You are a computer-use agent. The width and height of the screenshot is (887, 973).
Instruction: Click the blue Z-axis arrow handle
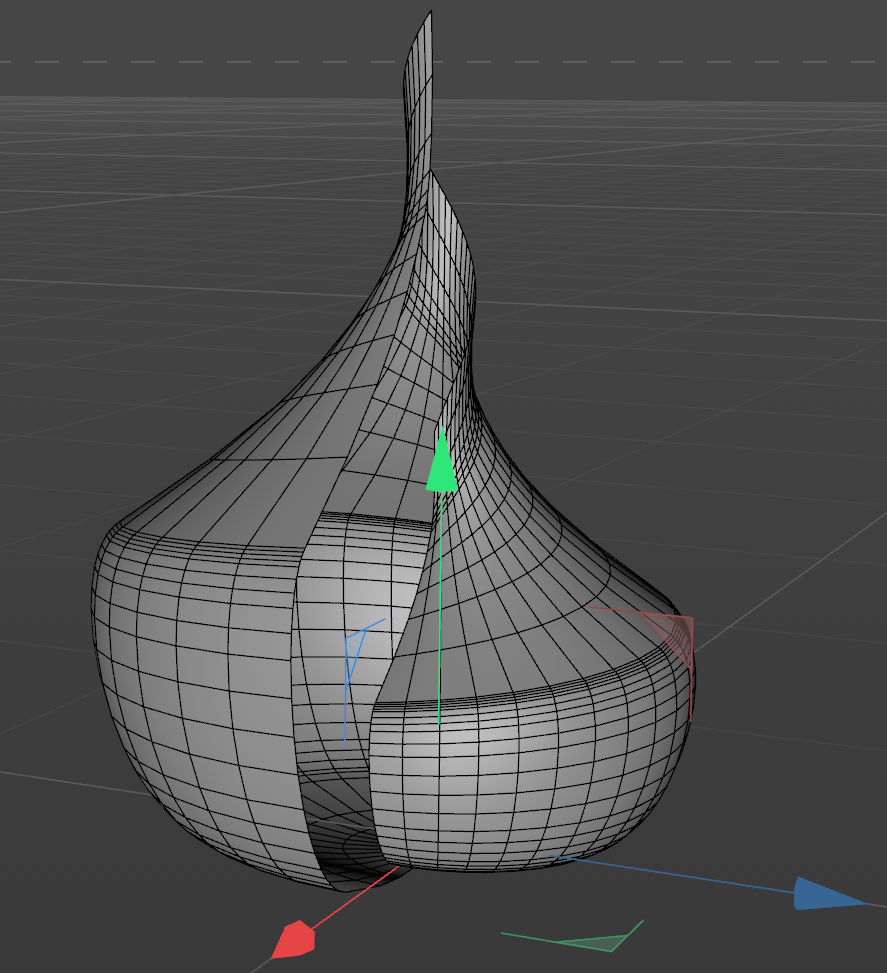(x=829, y=894)
